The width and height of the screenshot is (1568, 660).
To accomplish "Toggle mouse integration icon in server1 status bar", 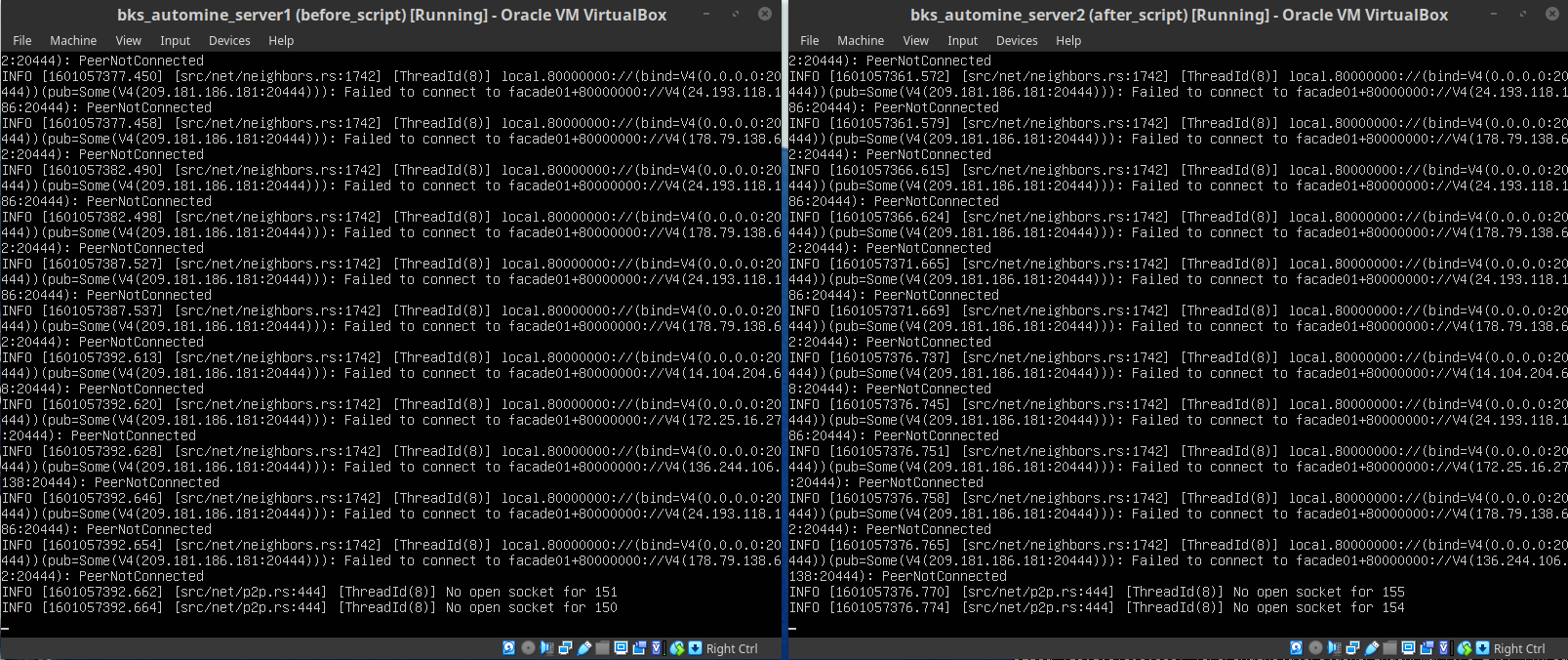I will click(677, 647).
